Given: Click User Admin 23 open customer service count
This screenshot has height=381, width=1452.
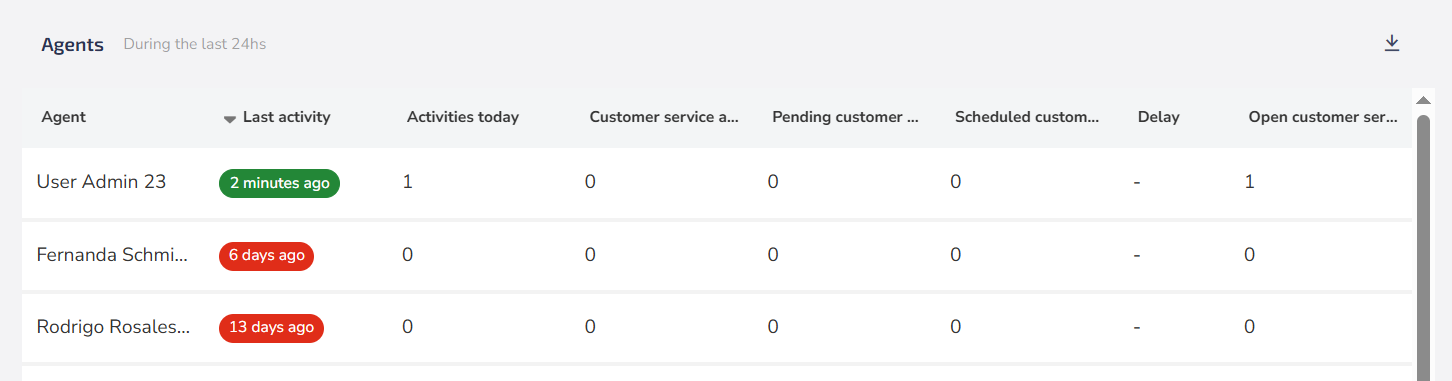Looking at the screenshot, I should [1249, 182].
